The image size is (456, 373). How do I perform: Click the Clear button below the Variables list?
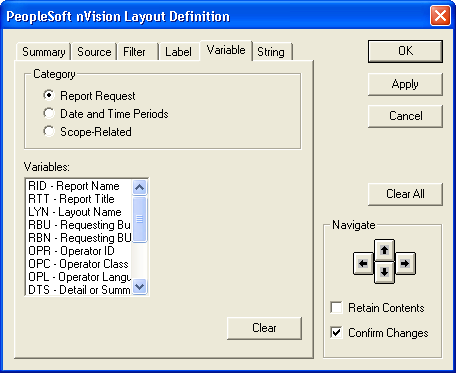tap(264, 328)
